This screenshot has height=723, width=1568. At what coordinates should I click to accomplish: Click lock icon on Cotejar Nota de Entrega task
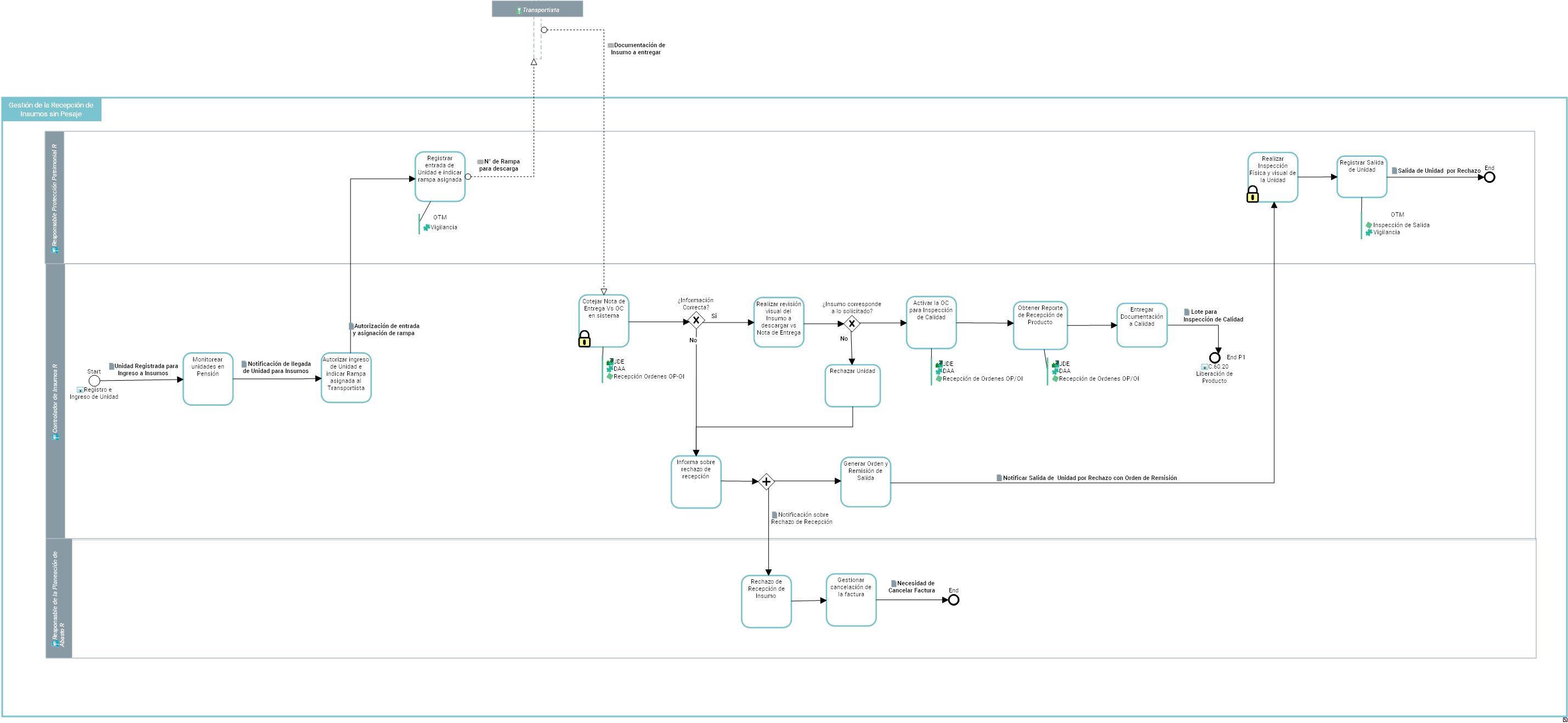click(x=584, y=339)
